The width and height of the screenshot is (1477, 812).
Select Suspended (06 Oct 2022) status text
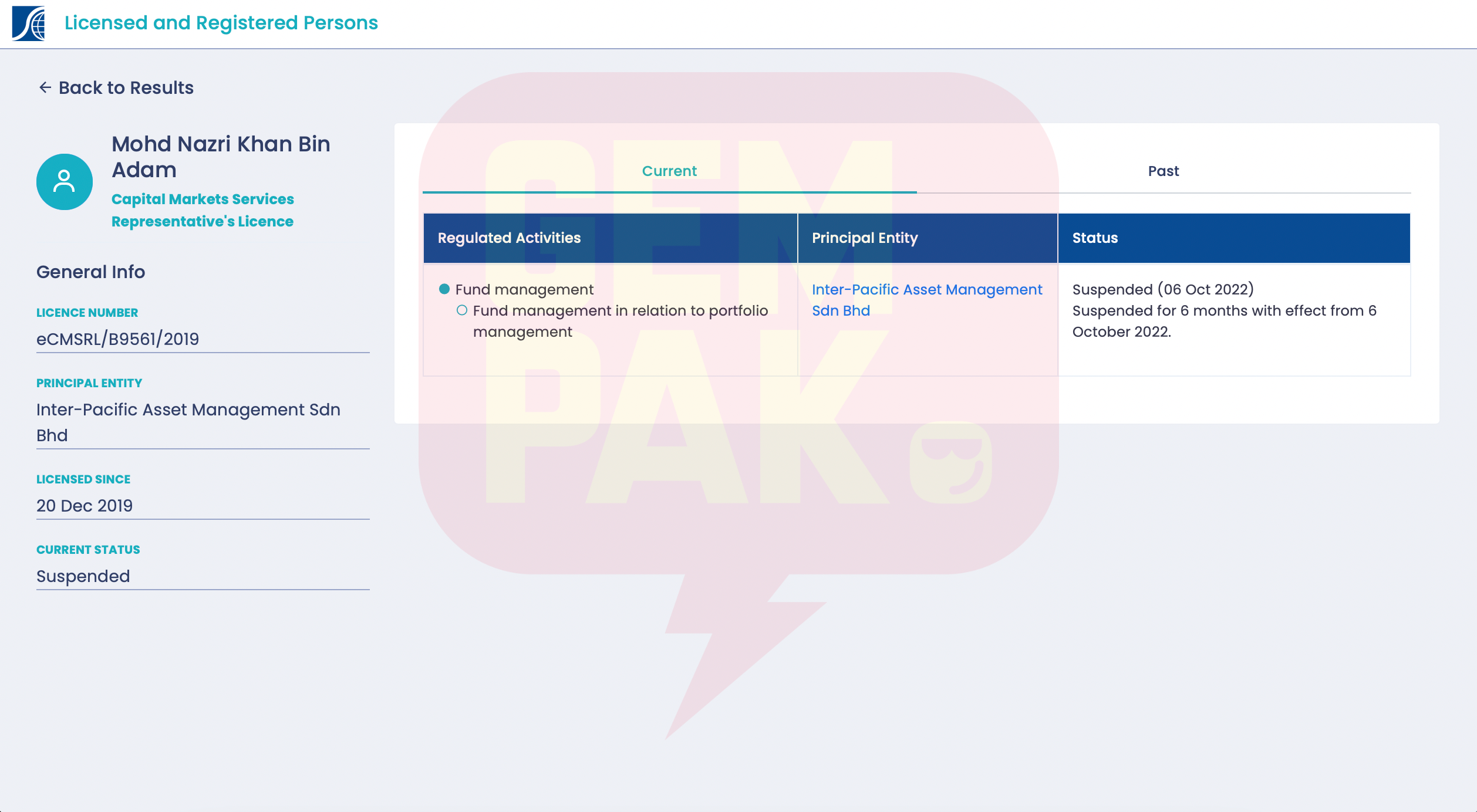(1163, 289)
